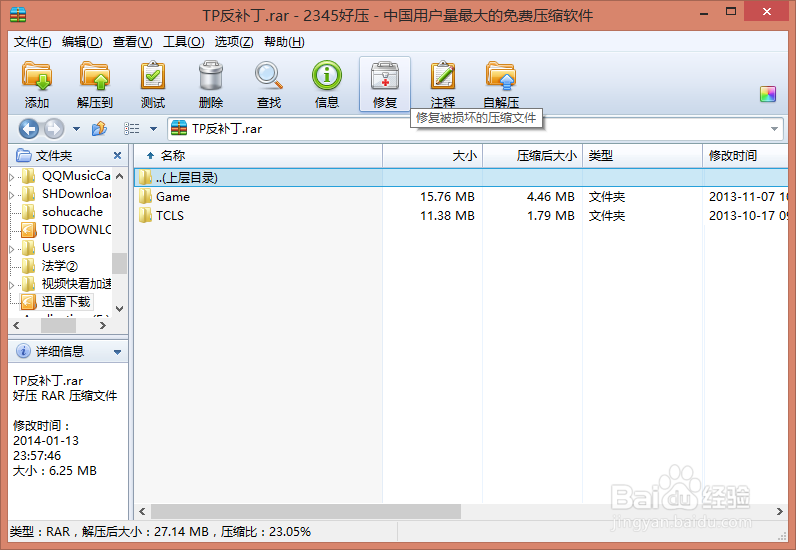Select the Game folder row

(x=461, y=197)
